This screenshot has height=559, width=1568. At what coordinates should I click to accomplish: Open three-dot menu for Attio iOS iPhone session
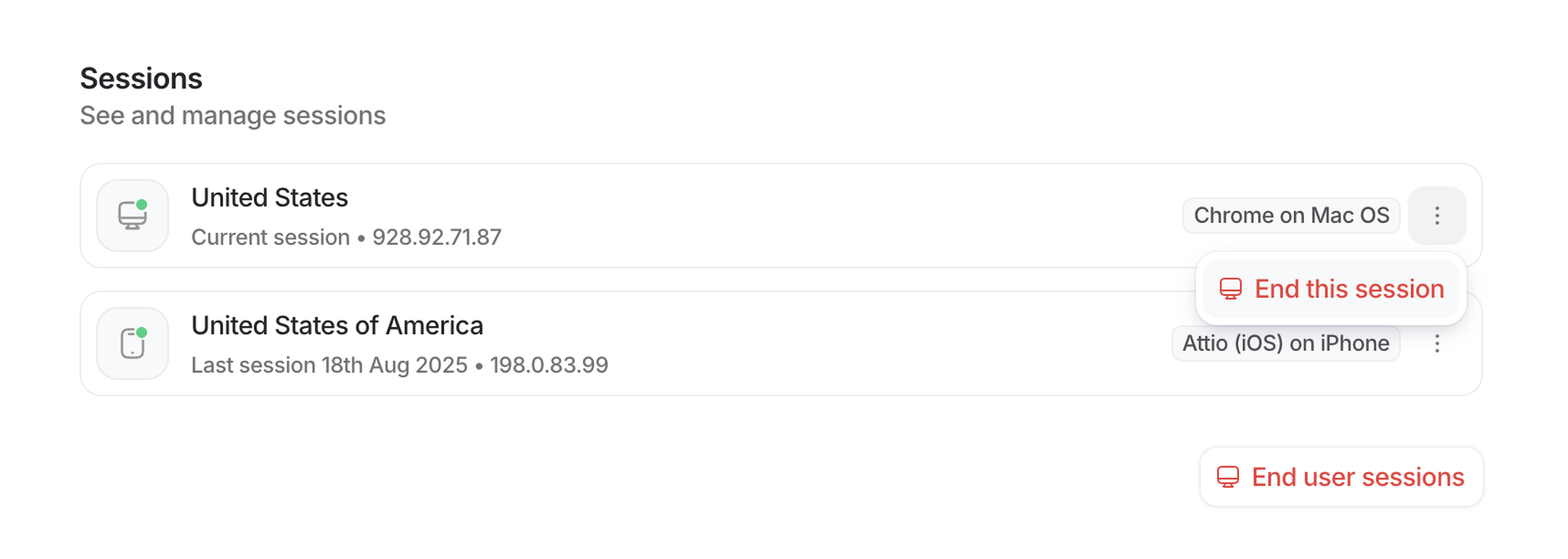[1437, 344]
